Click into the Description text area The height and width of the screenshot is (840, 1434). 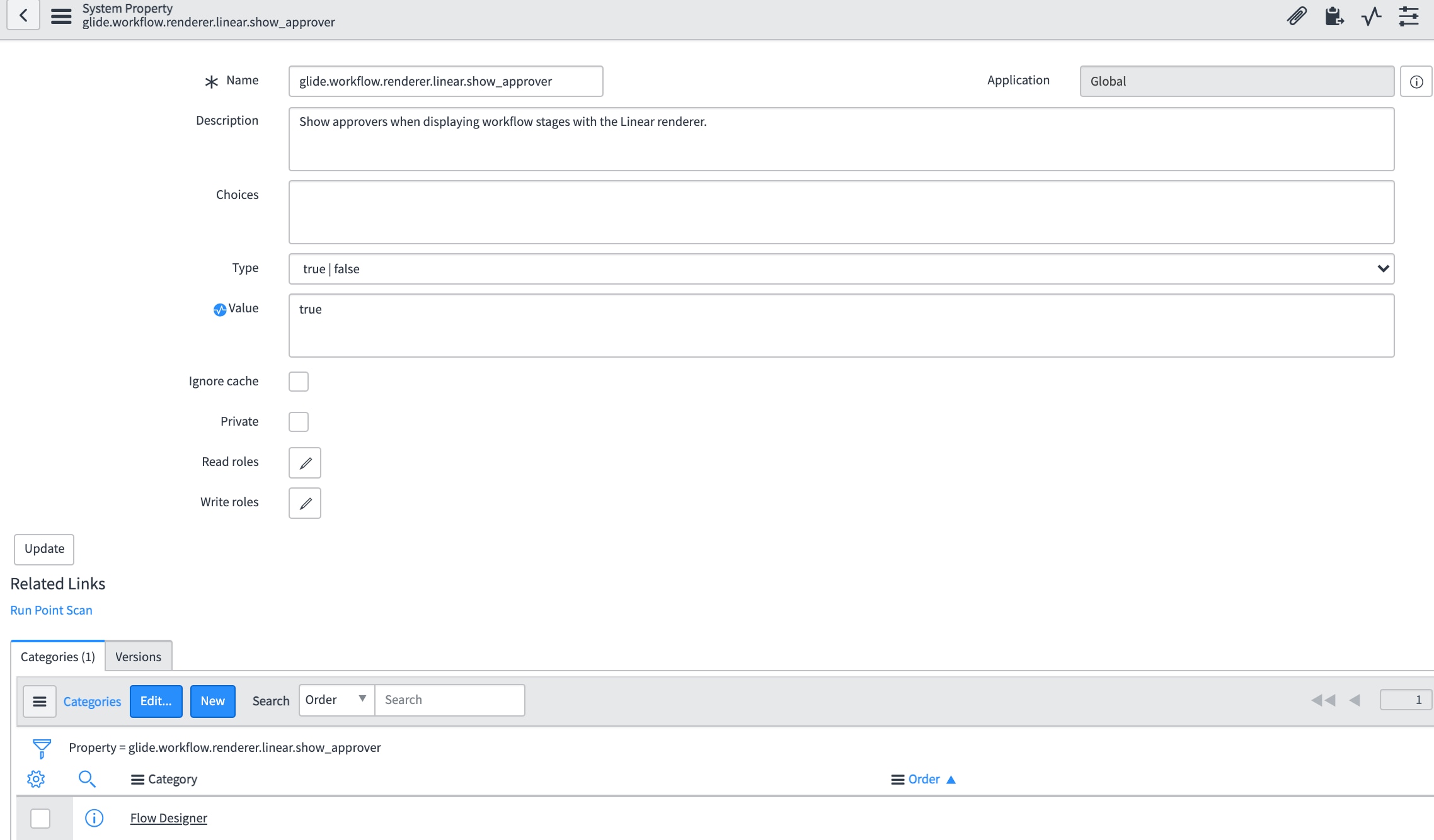click(x=841, y=139)
